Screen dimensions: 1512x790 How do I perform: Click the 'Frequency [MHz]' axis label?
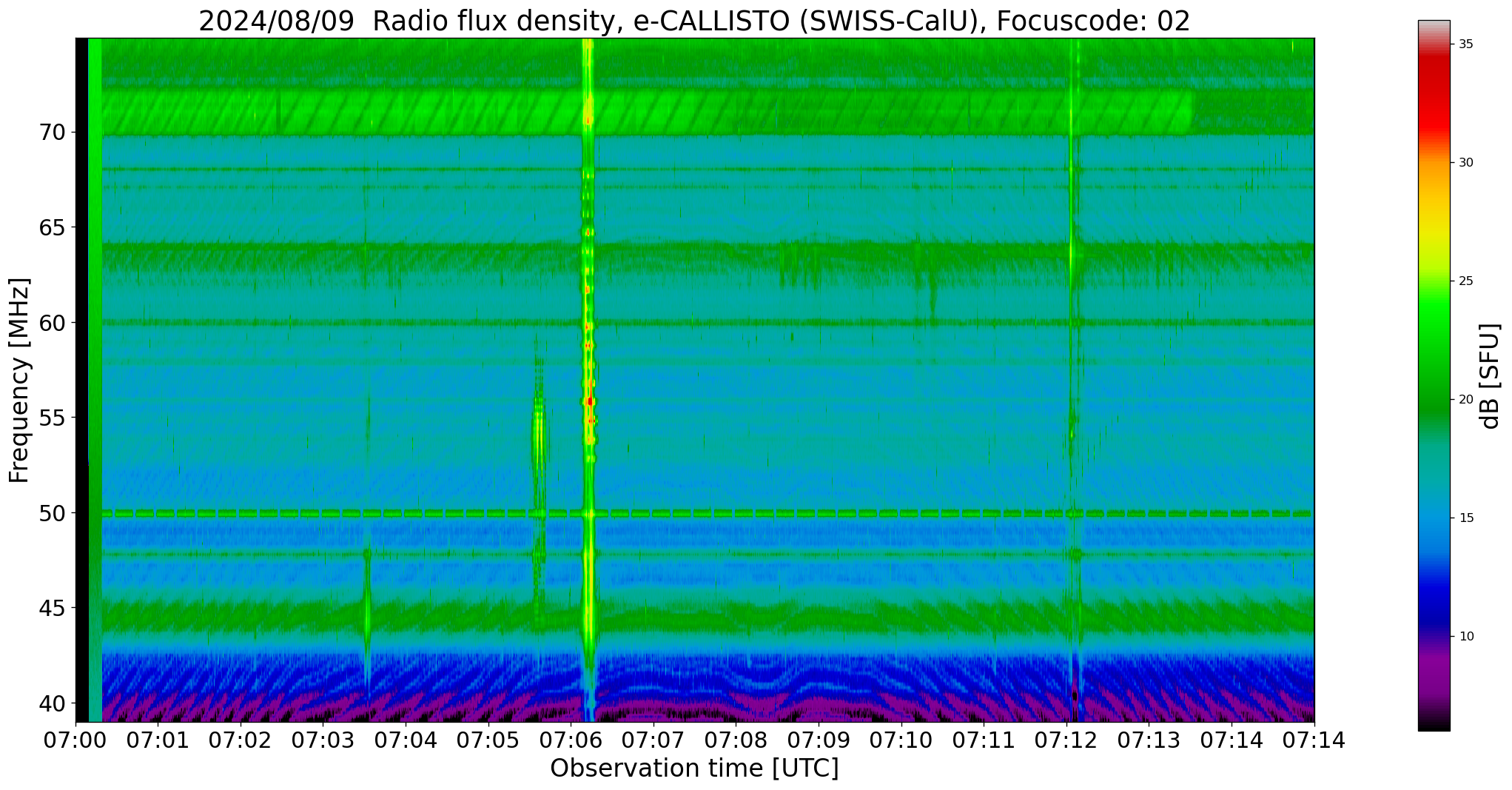tap(20, 381)
